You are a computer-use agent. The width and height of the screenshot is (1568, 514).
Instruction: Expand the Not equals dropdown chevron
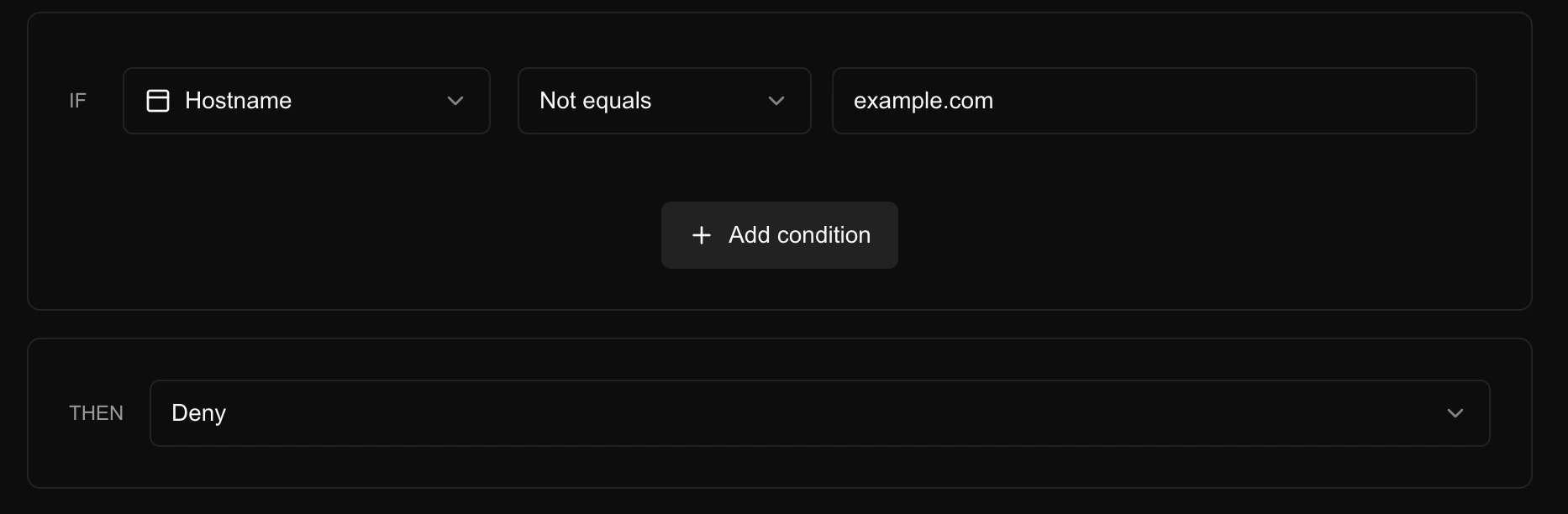click(776, 101)
